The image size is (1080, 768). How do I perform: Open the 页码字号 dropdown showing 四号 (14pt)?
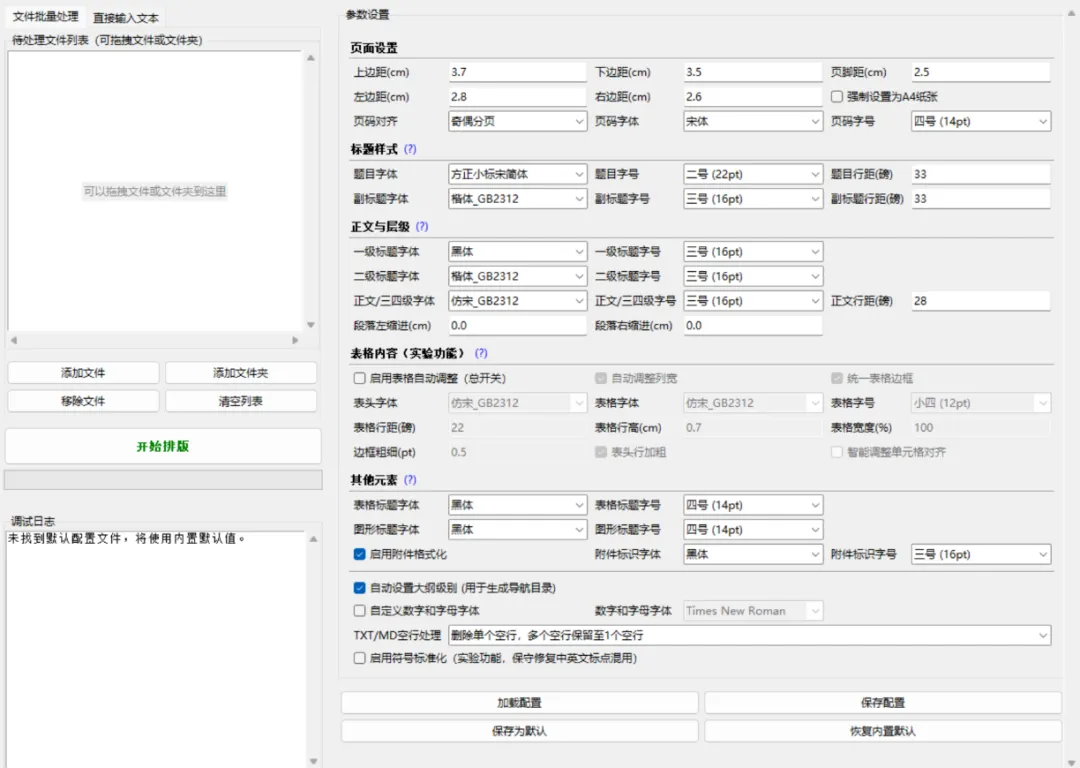point(981,121)
